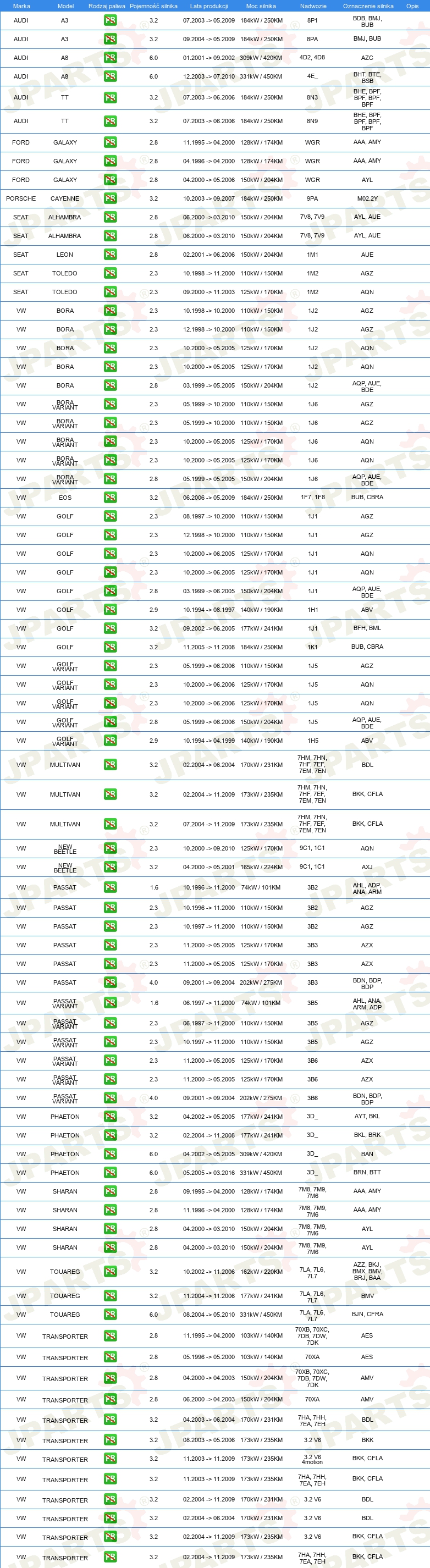Click the Rodzaj paliwa column header
The width and height of the screenshot is (430, 1568).
(107, 6)
